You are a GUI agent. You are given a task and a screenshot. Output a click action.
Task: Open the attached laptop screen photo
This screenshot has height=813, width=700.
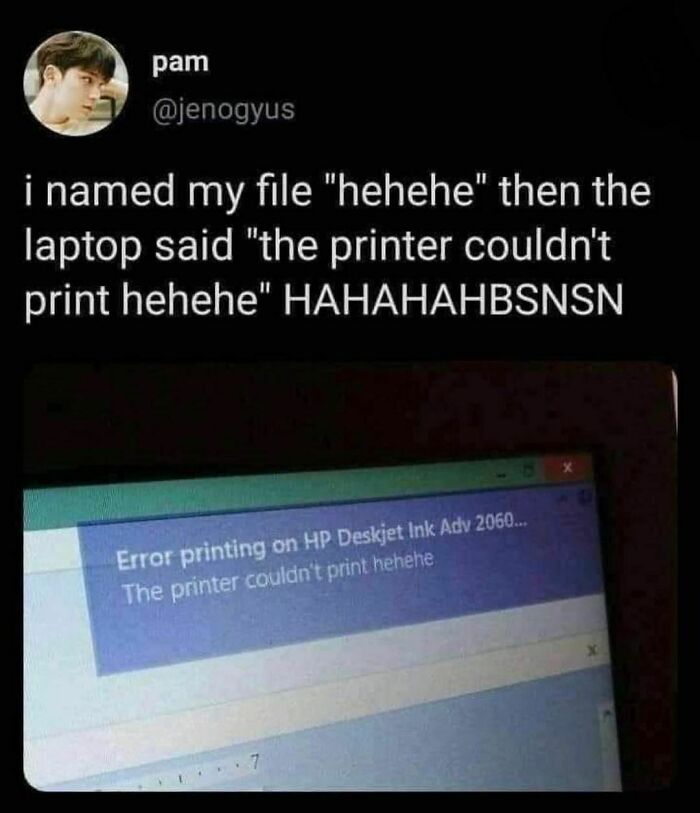(350, 576)
